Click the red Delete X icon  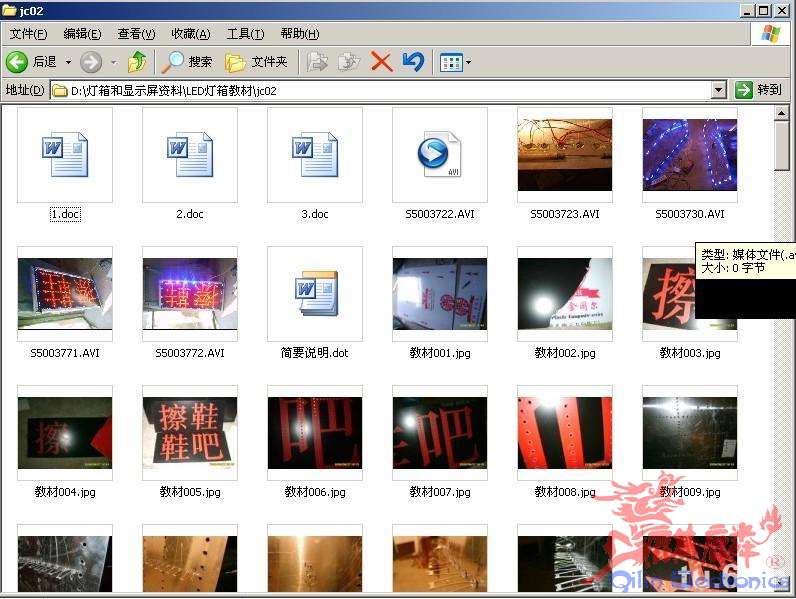pyautogui.click(x=381, y=62)
